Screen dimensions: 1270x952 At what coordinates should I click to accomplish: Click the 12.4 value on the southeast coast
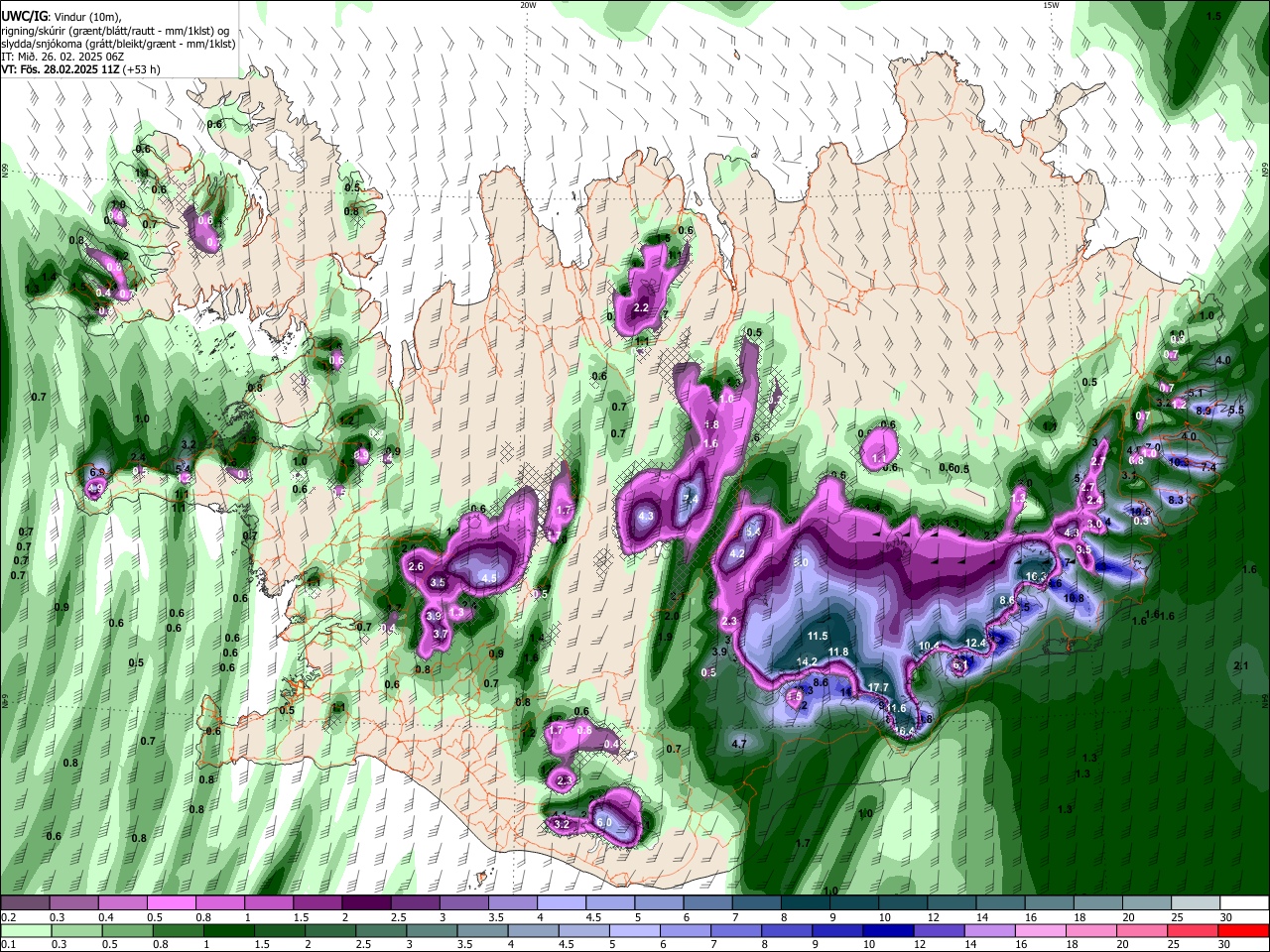[976, 644]
